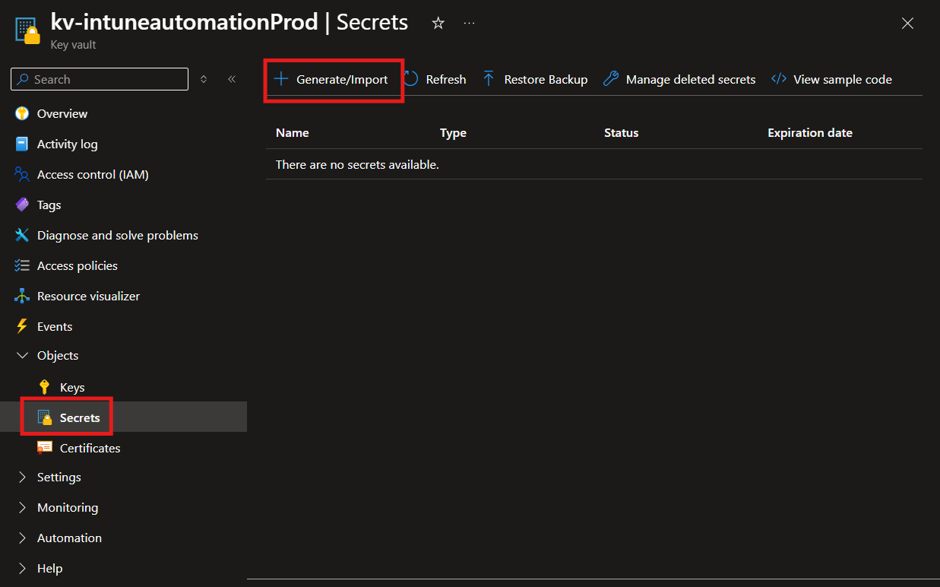The width and height of the screenshot is (940, 587).
Task: Sort by Type column header
Action: (453, 133)
